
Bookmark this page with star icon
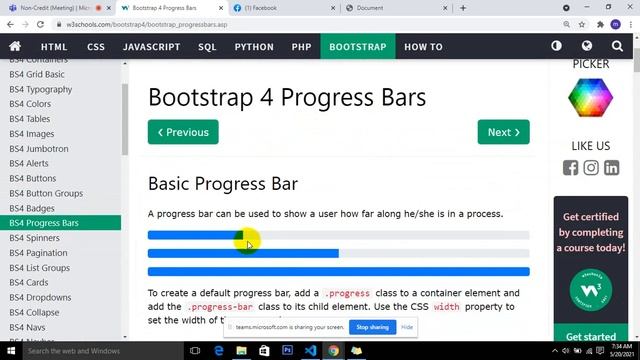click(582, 24)
